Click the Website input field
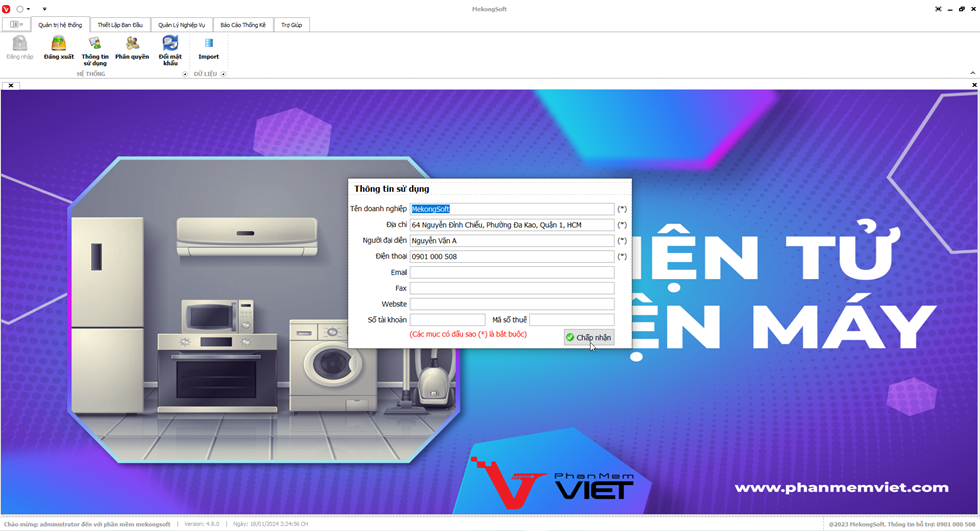Image resolution: width=980 pixels, height=531 pixels. click(x=512, y=304)
